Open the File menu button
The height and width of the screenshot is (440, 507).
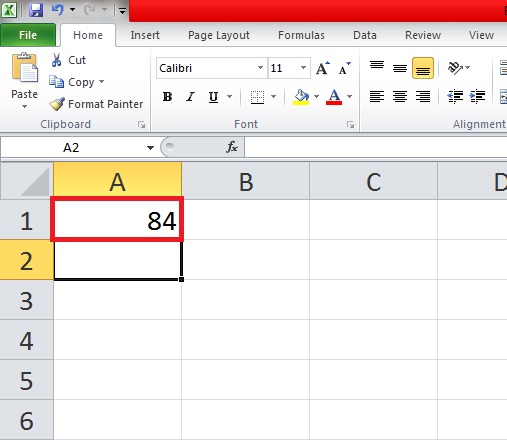(28, 35)
